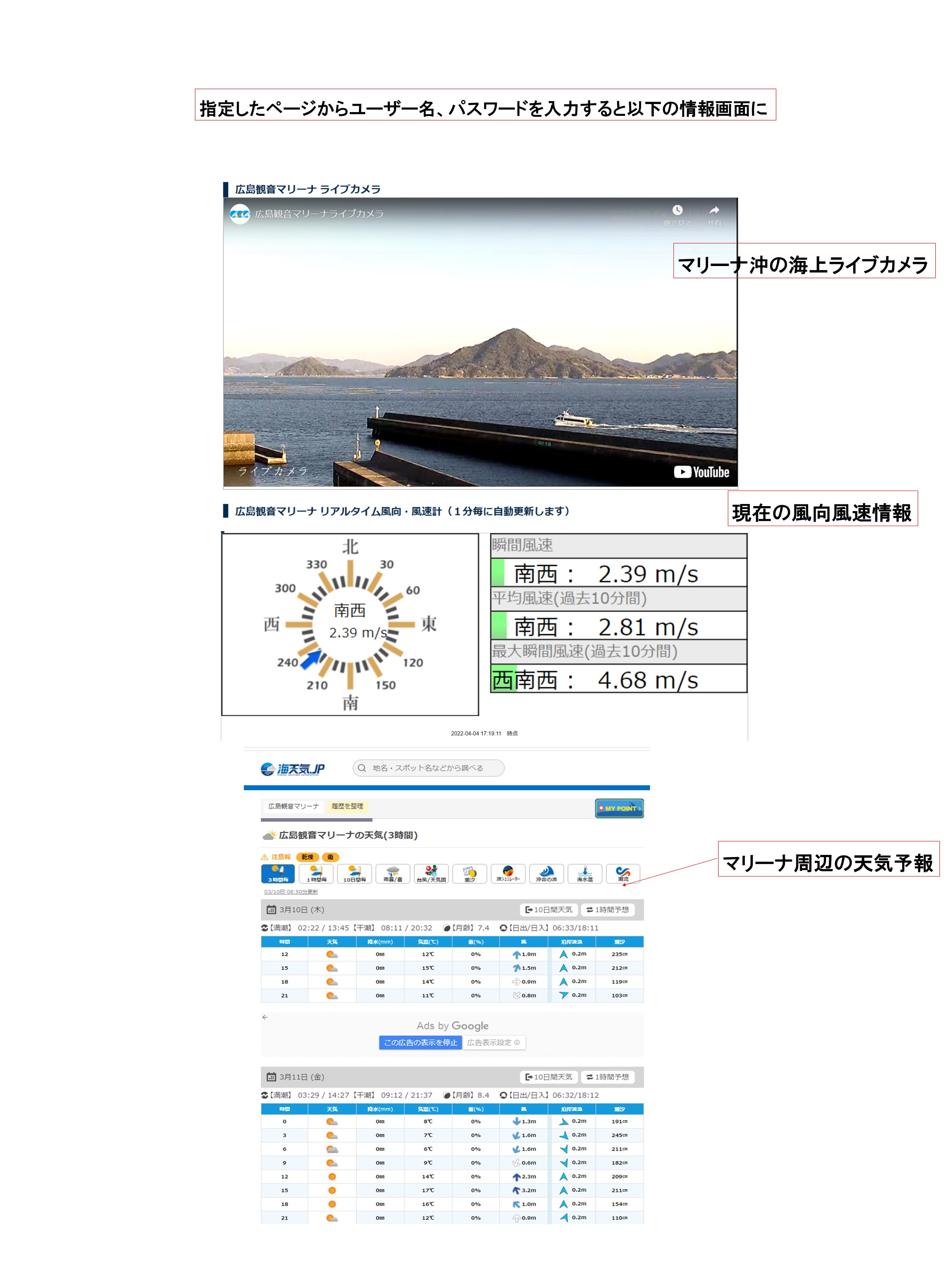Click the 乾燥 advisory badge
The image size is (952, 1269).
pyautogui.click(x=307, y=857)
